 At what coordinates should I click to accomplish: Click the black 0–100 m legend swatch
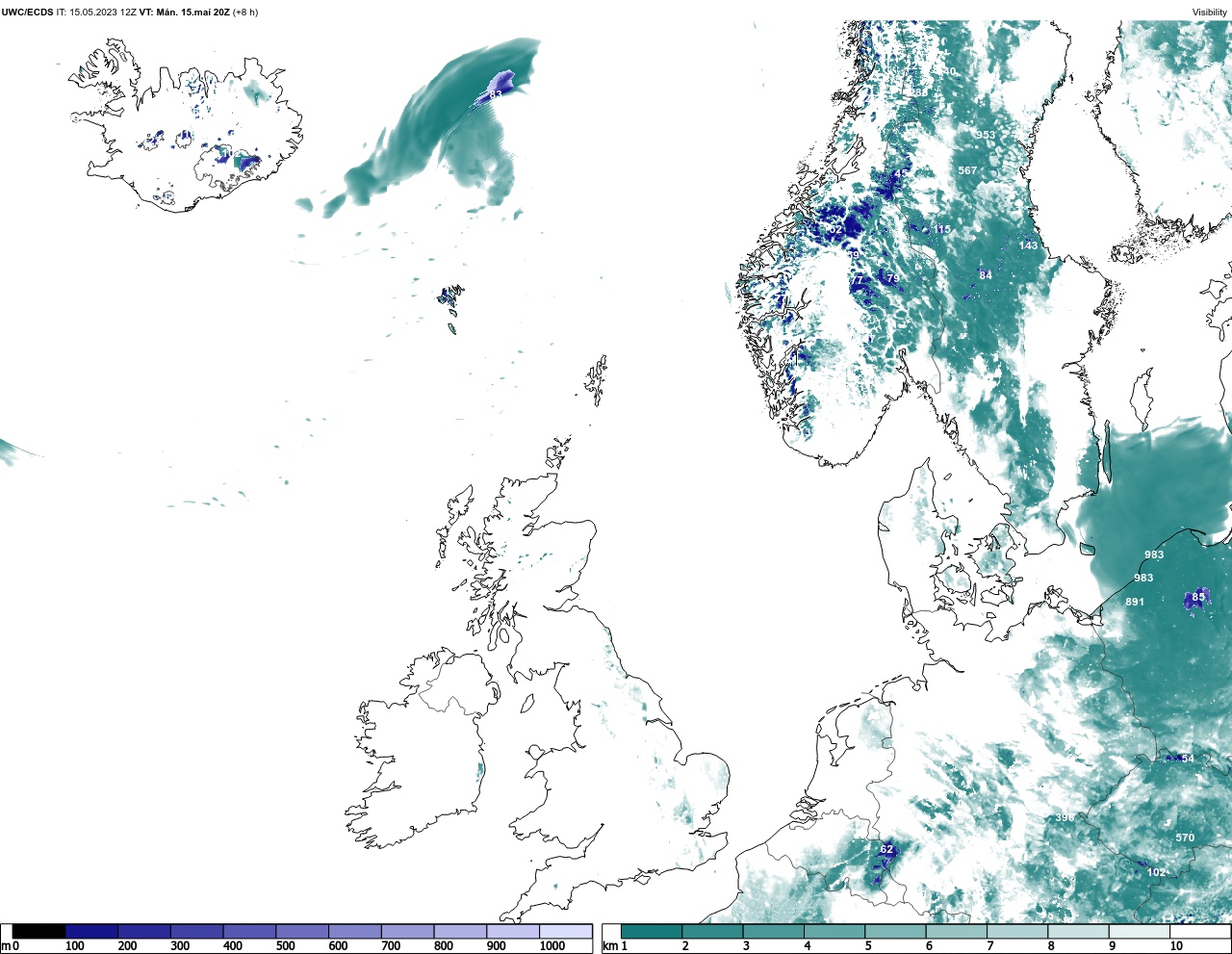pos(38,932)
